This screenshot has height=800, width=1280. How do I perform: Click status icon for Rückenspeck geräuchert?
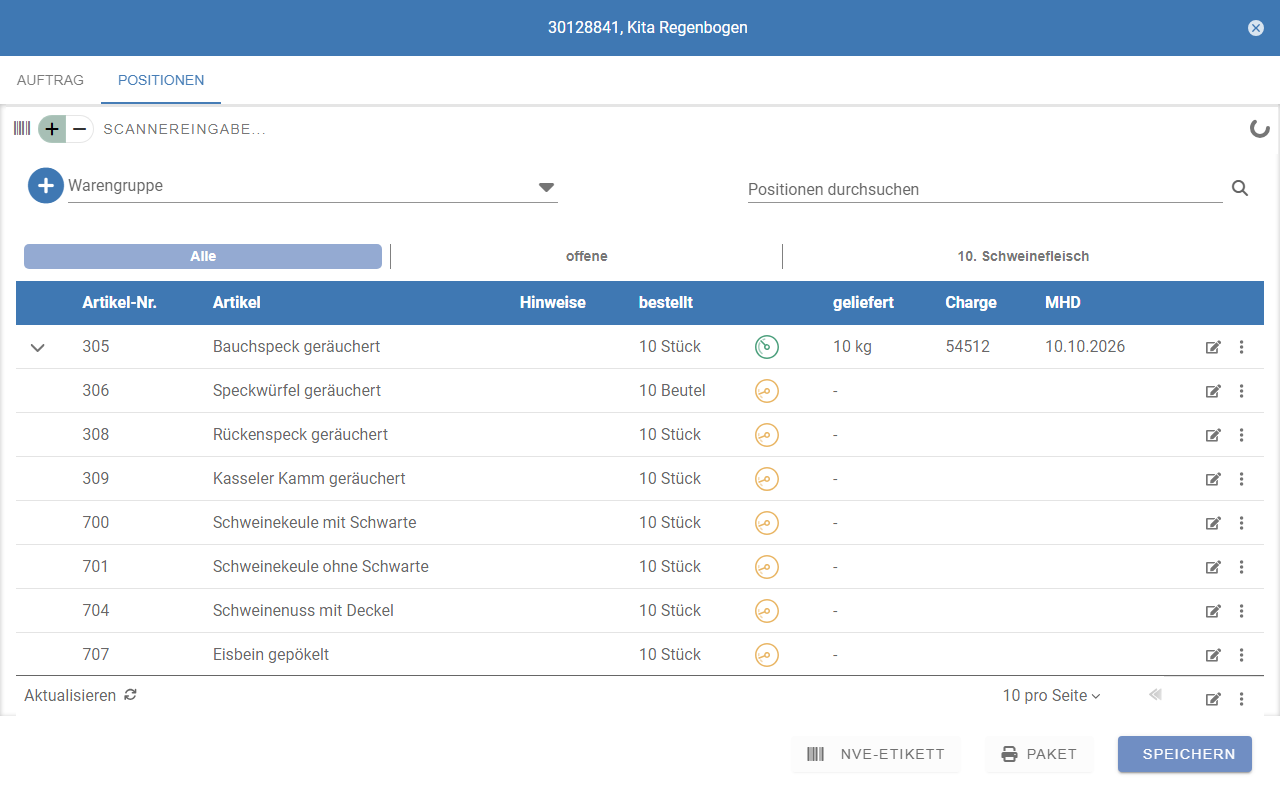(767, 435)
